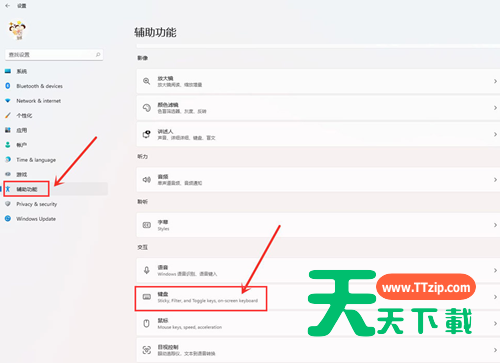Click the 目视控制 eye control icon
The width and height of the screenshot is (500, 363).
147,350
